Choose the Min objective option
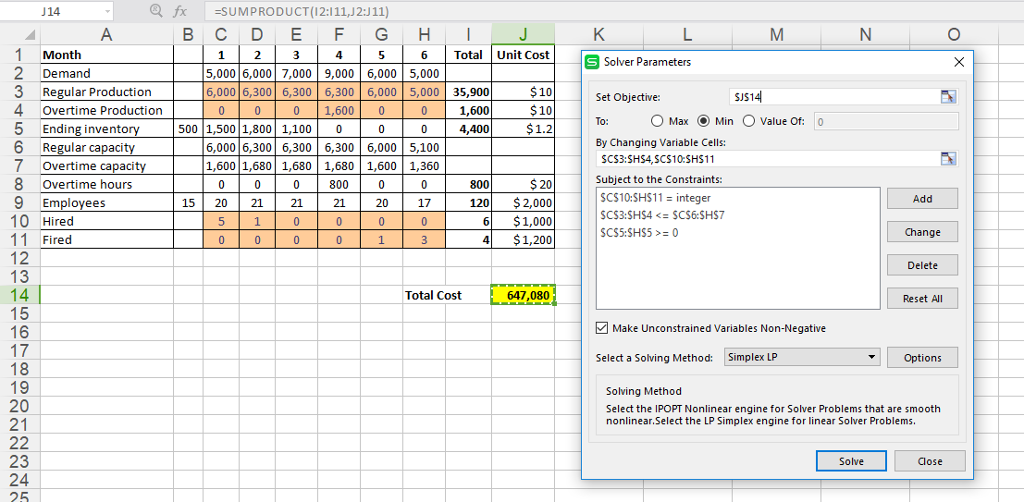The width and height of the screenshot is (1024, 502). coord(703,121)
